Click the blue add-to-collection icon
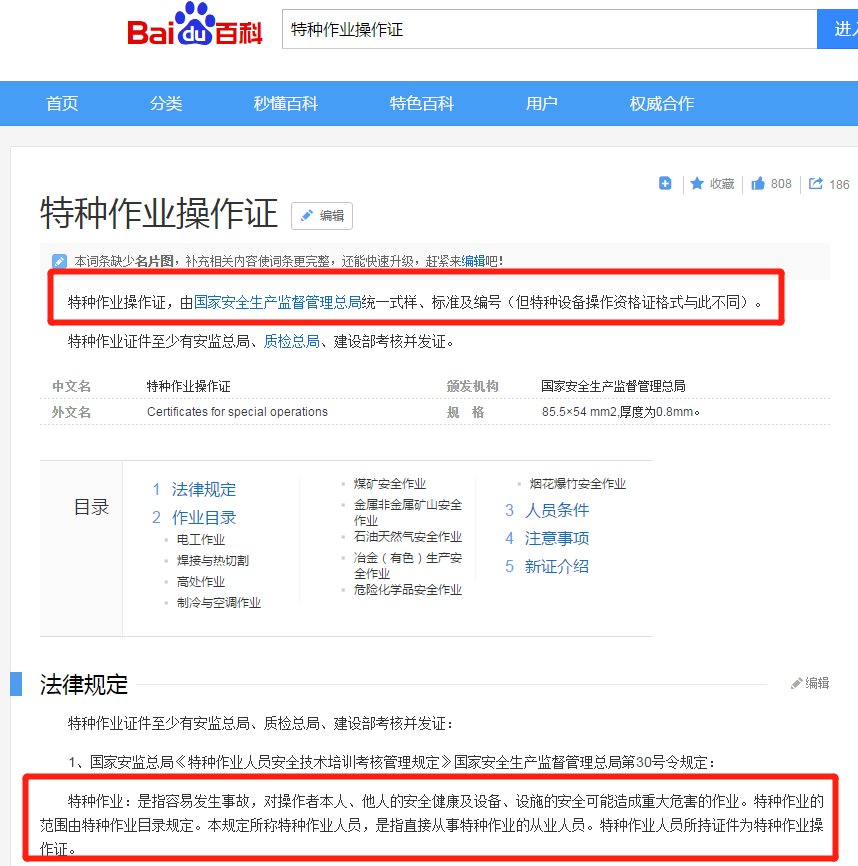The width and height of the screenshot is (858, 866). click(x=665, y=183)
